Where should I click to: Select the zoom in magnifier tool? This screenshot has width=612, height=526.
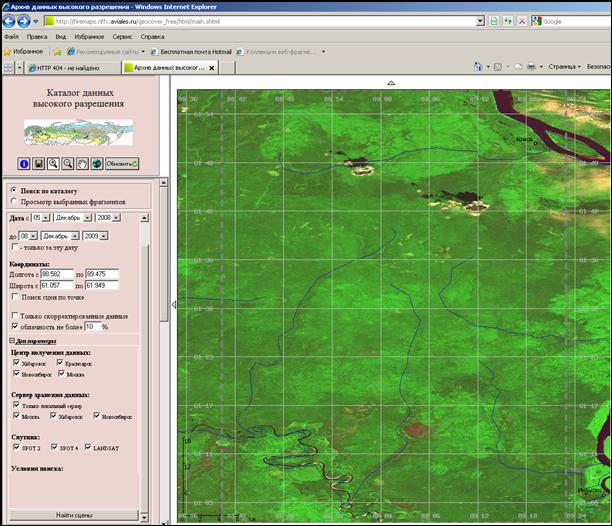(x=53, y=163)
